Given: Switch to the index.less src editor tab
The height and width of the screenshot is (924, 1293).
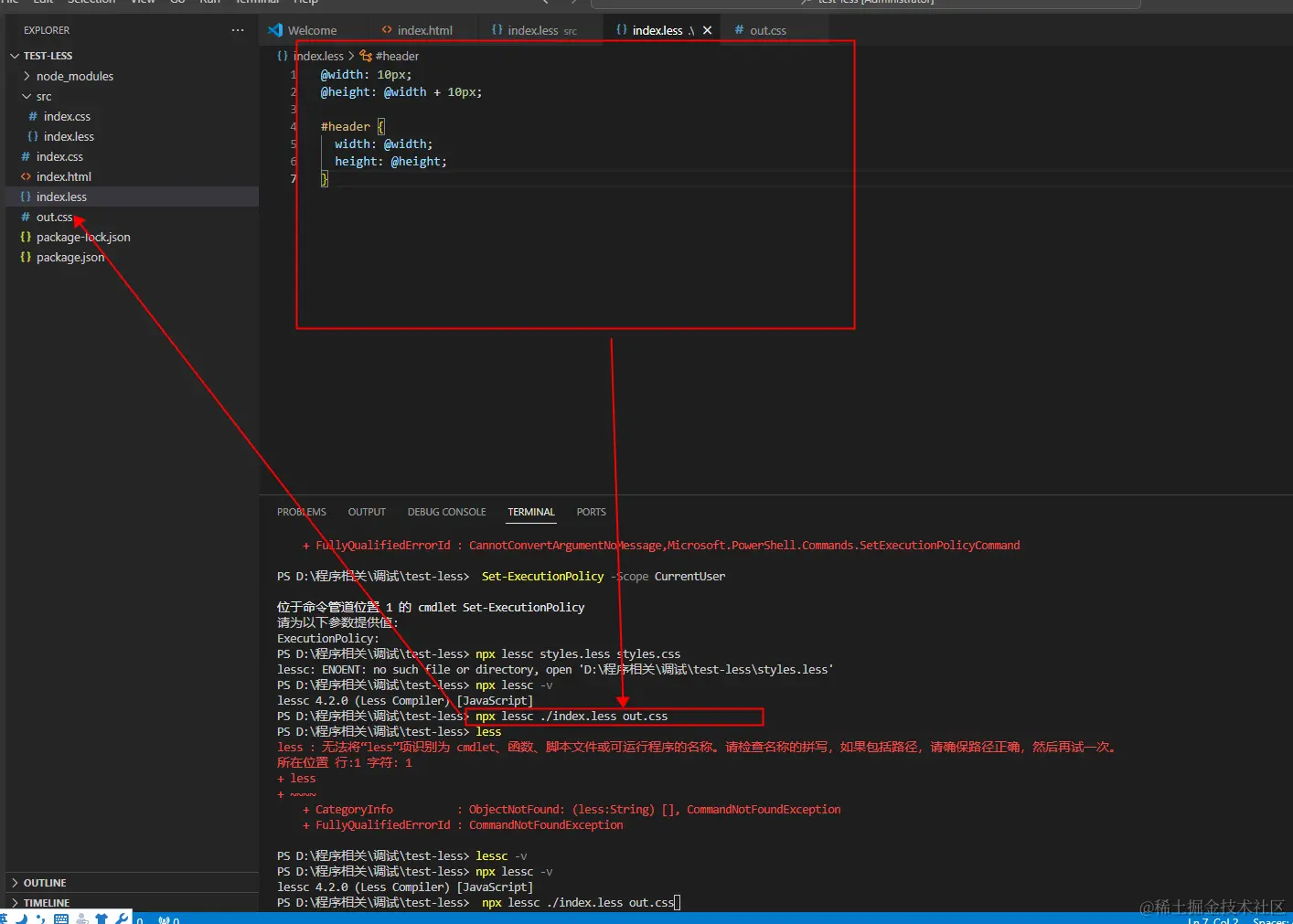Looking at the screenshot, I should tap(541, 30).
